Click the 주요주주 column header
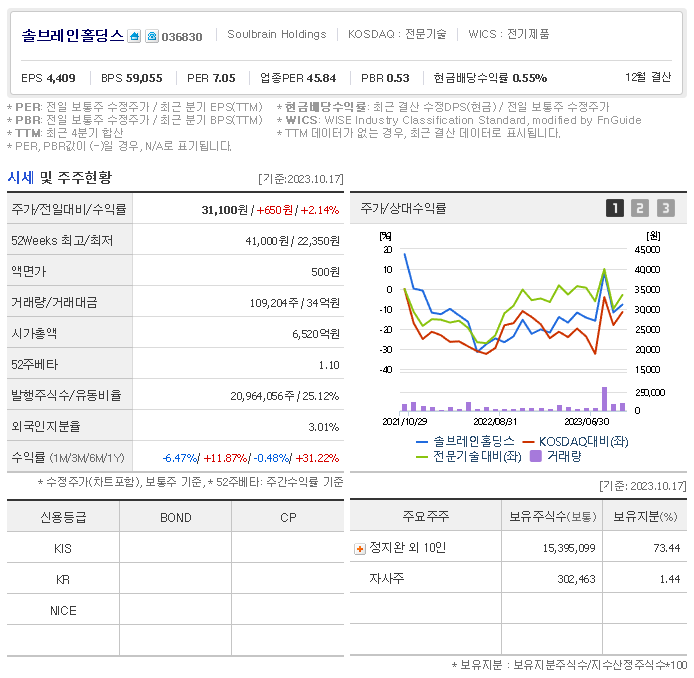 tap(425, 516)
